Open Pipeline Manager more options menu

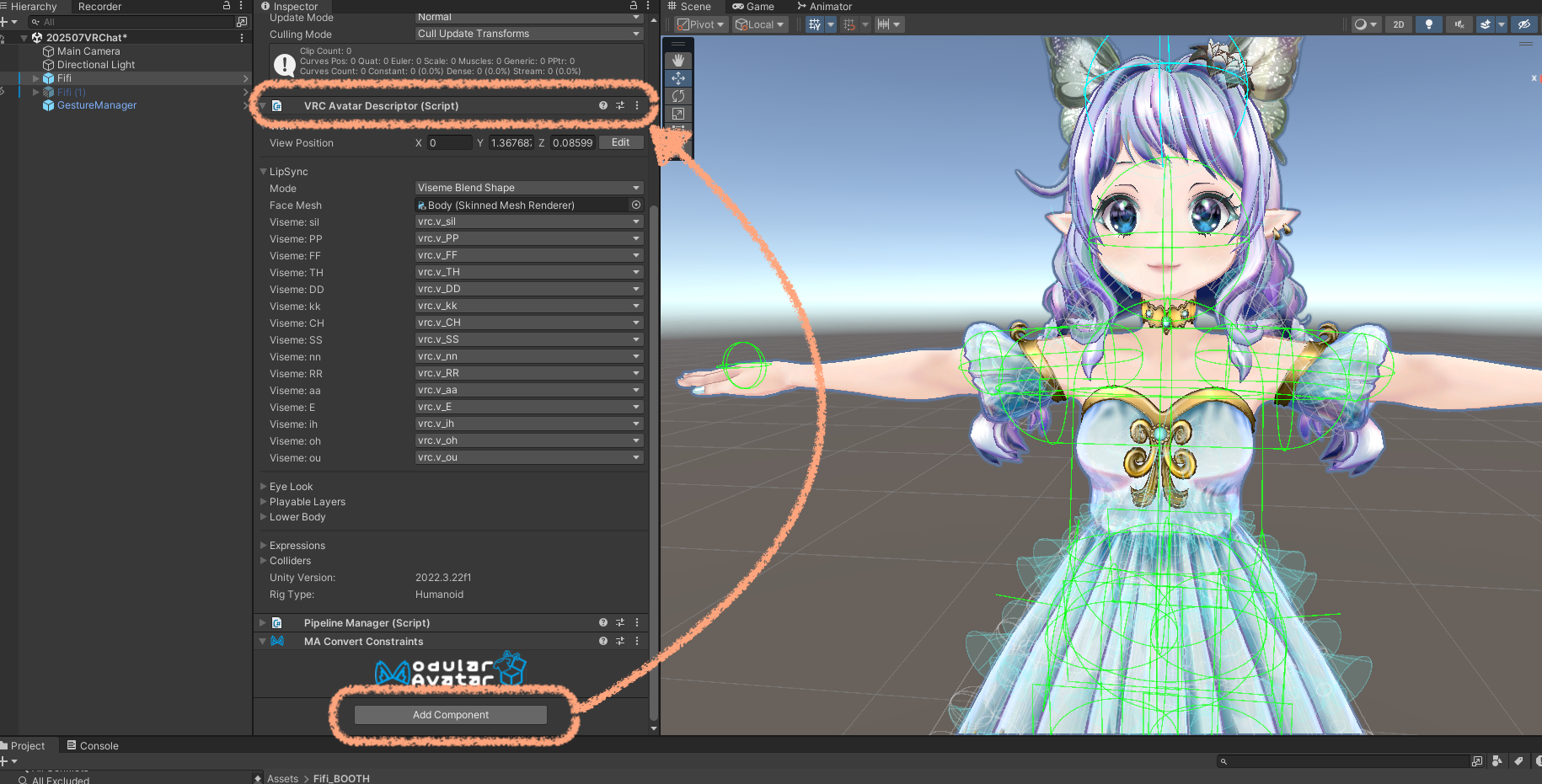[637, 623]
